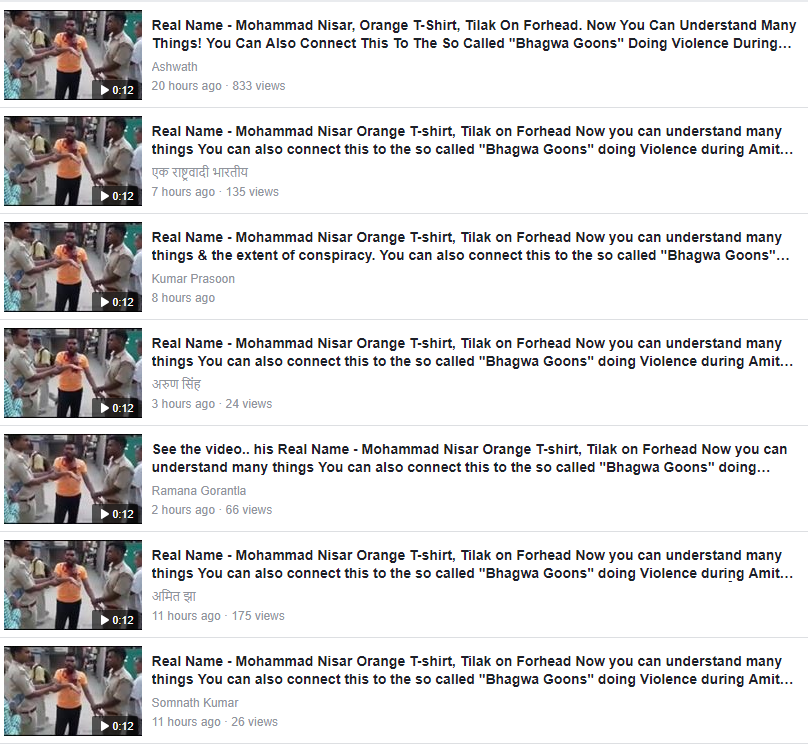Open Ramana Gorantla's profile link

198,491
